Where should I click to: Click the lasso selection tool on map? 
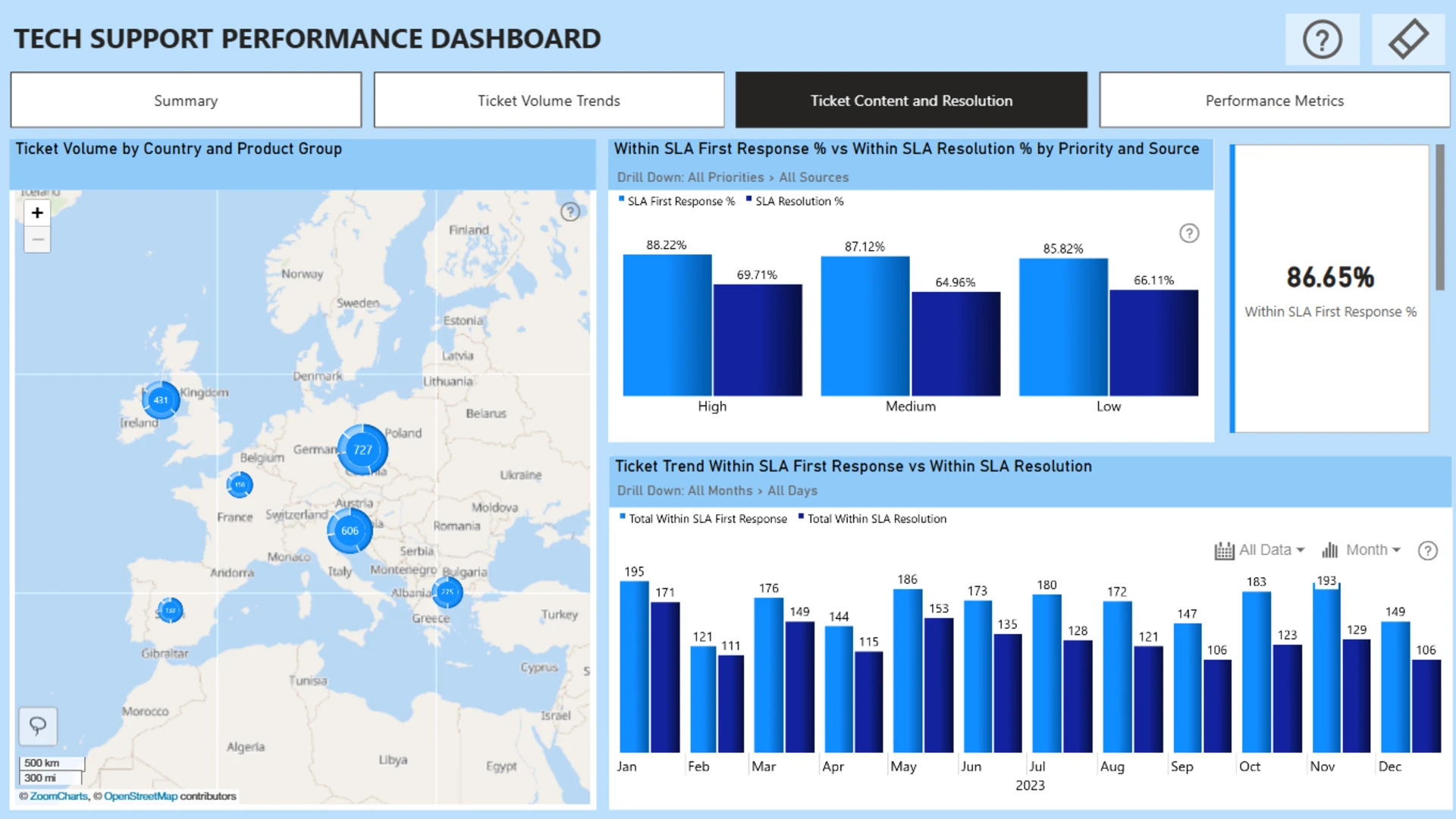(37, 726)
